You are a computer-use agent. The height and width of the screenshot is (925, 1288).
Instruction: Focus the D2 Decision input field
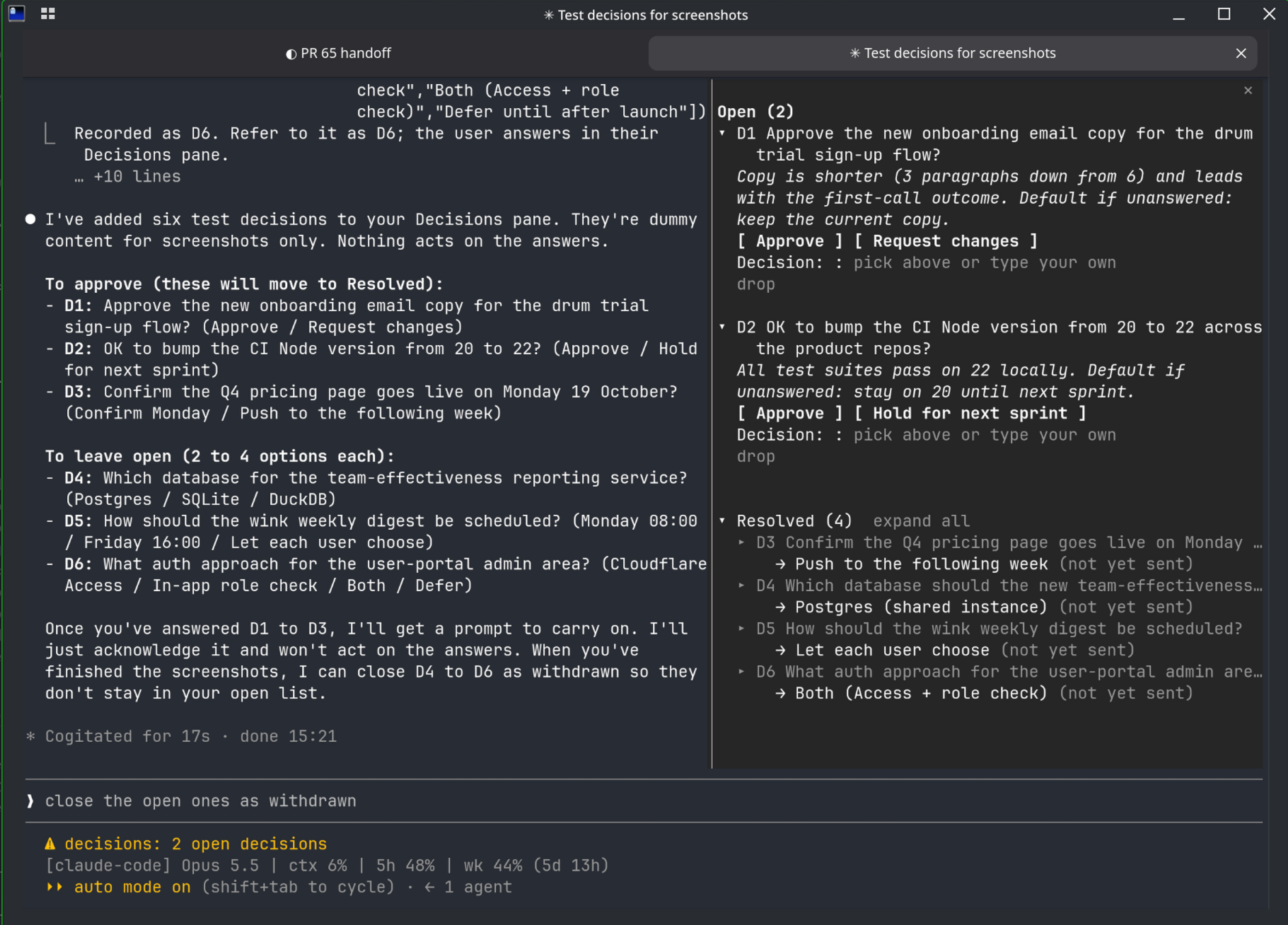coord(985,436)
